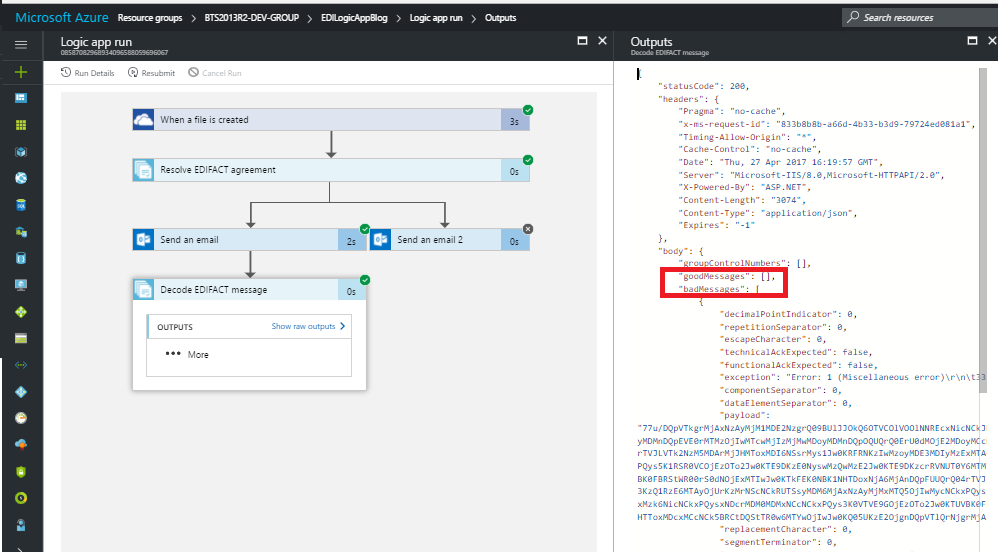Open the Security Center shield icon
998x552 pixels.
pyautogui.click(x=21, y=472)
